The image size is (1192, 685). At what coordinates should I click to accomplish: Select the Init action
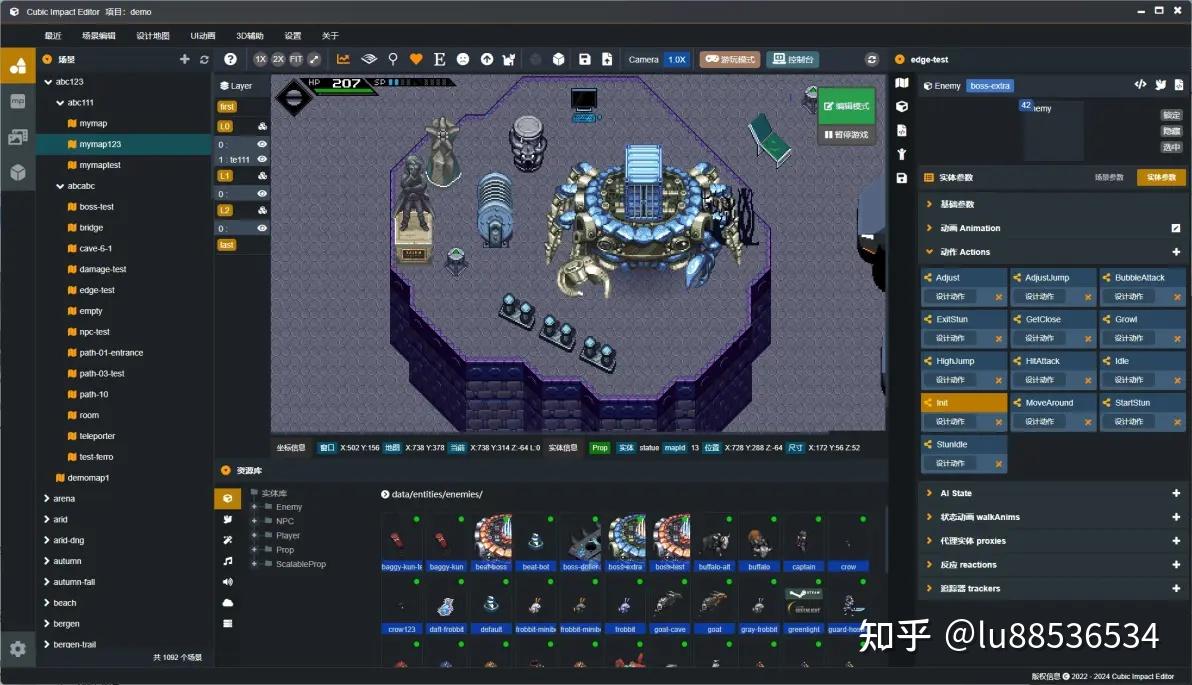point(964,402)
